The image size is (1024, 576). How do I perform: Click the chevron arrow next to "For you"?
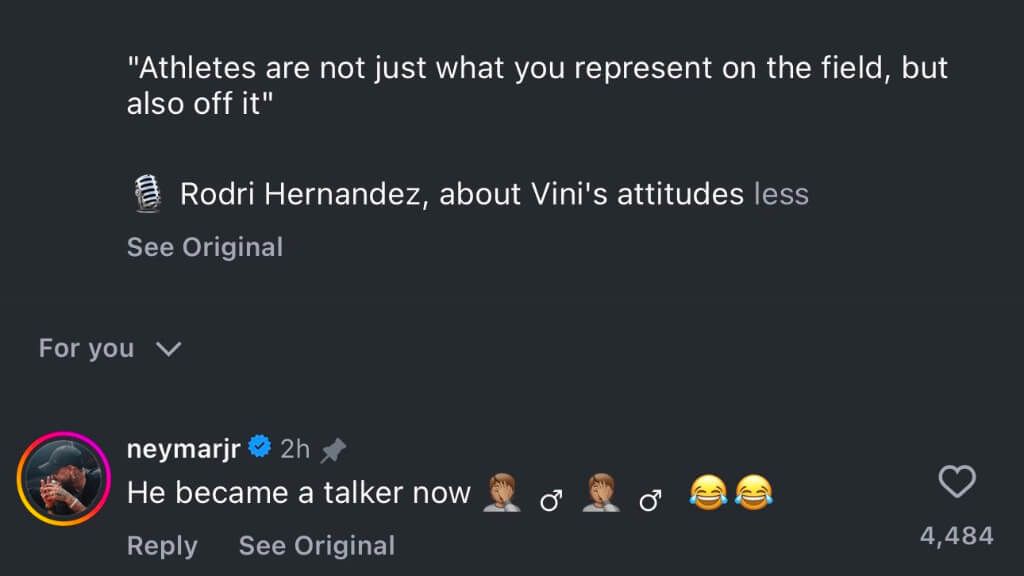pos(169,349)
